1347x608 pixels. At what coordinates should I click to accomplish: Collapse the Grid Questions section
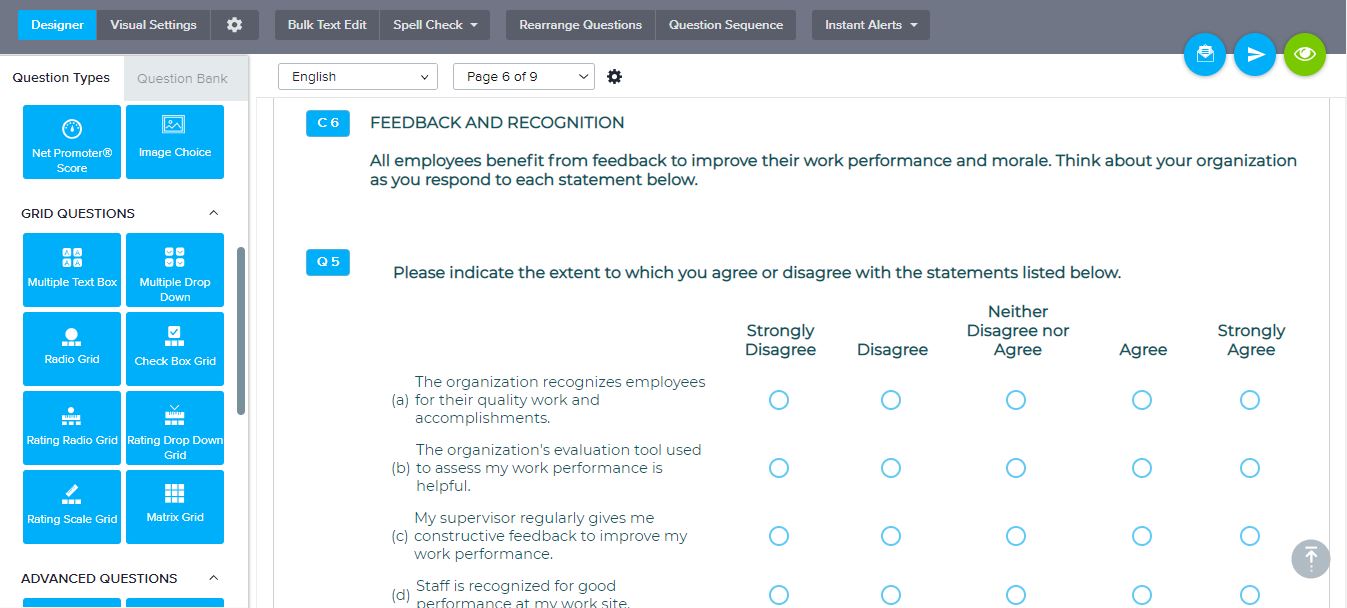pyautogui.click(x=212, y=213)
